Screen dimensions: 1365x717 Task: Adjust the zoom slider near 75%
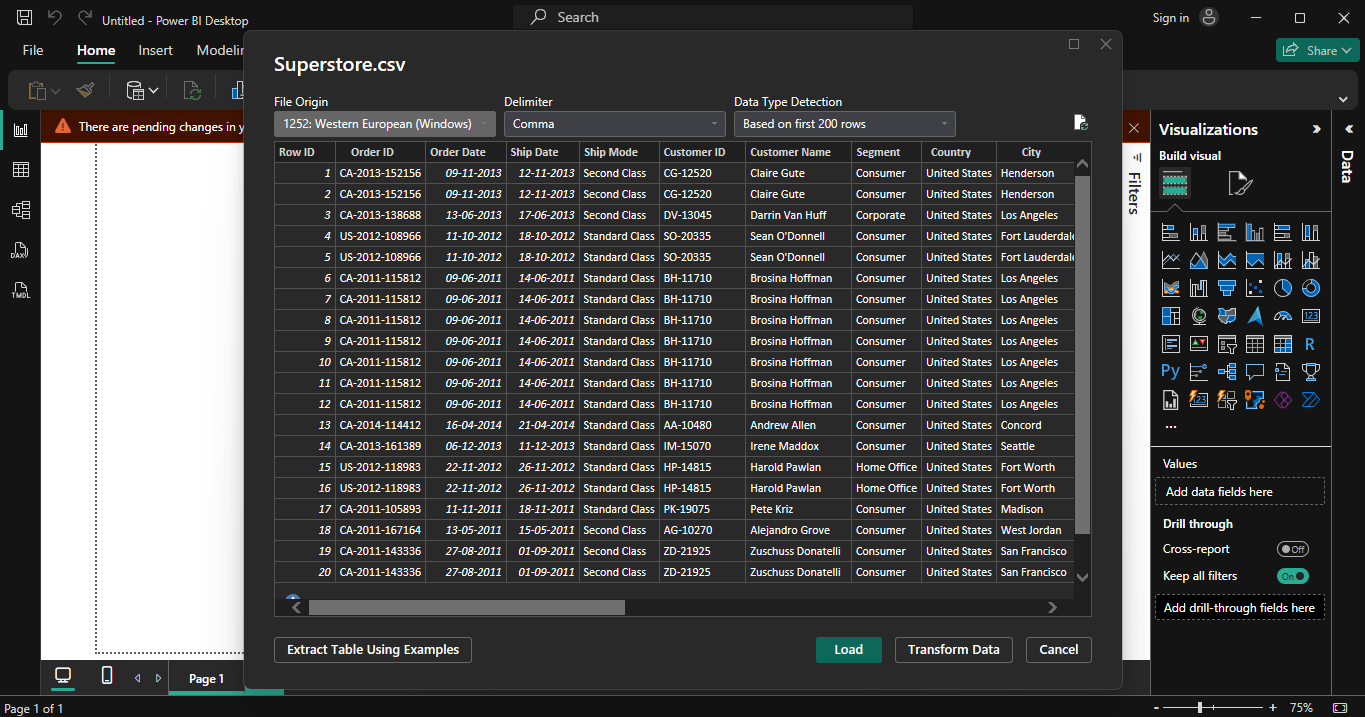(1199, 705)
